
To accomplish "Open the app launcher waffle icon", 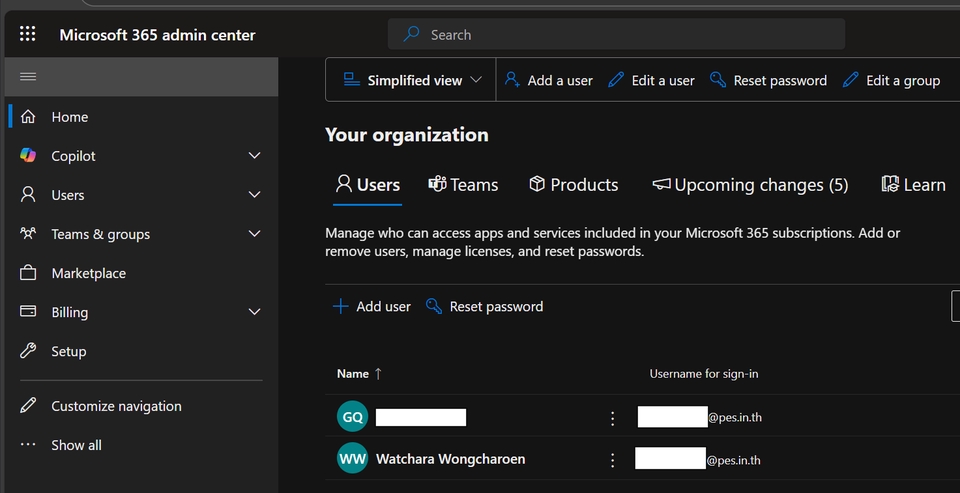I will tap(28, 34).
